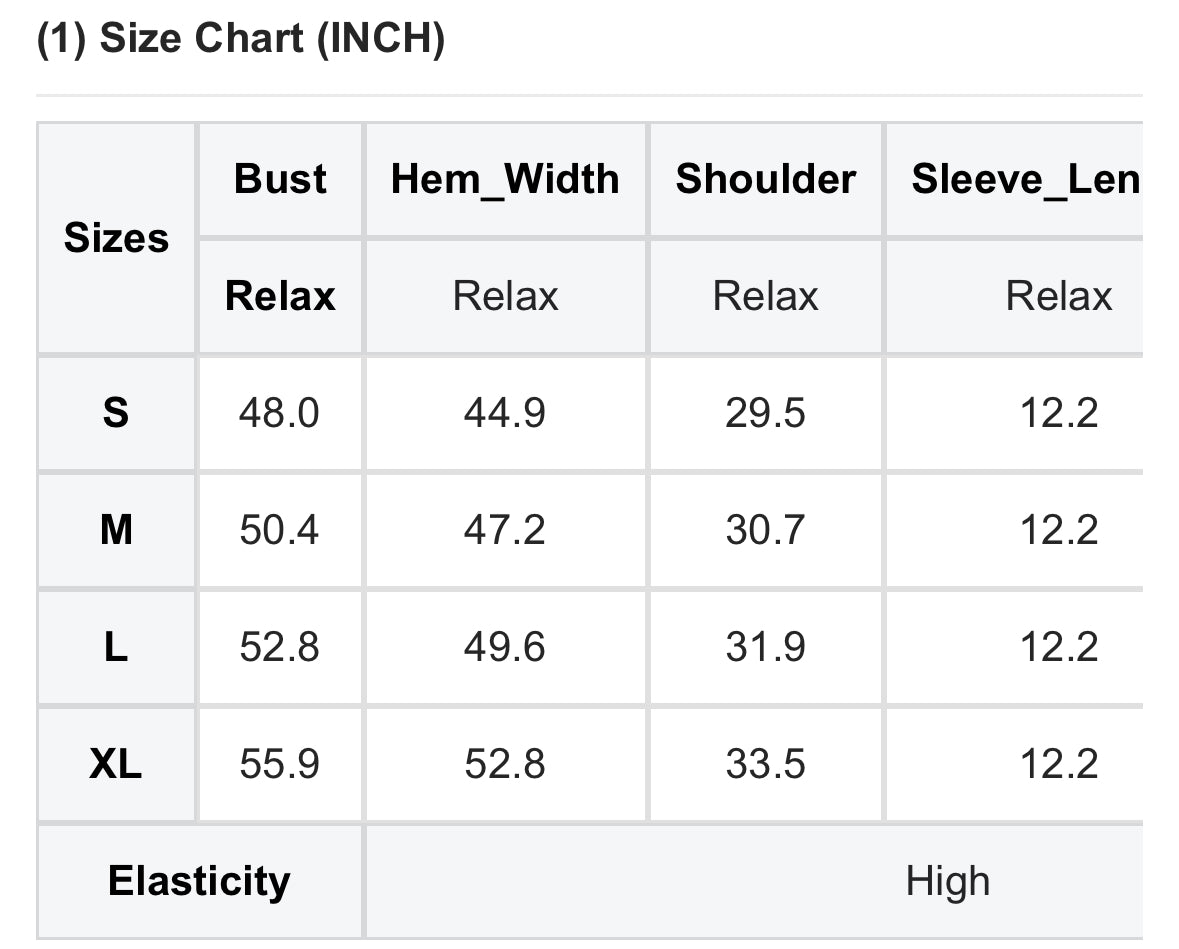Click the Sleeve_Length column header
1179x949 pixels.
[x=1025, y=180]
